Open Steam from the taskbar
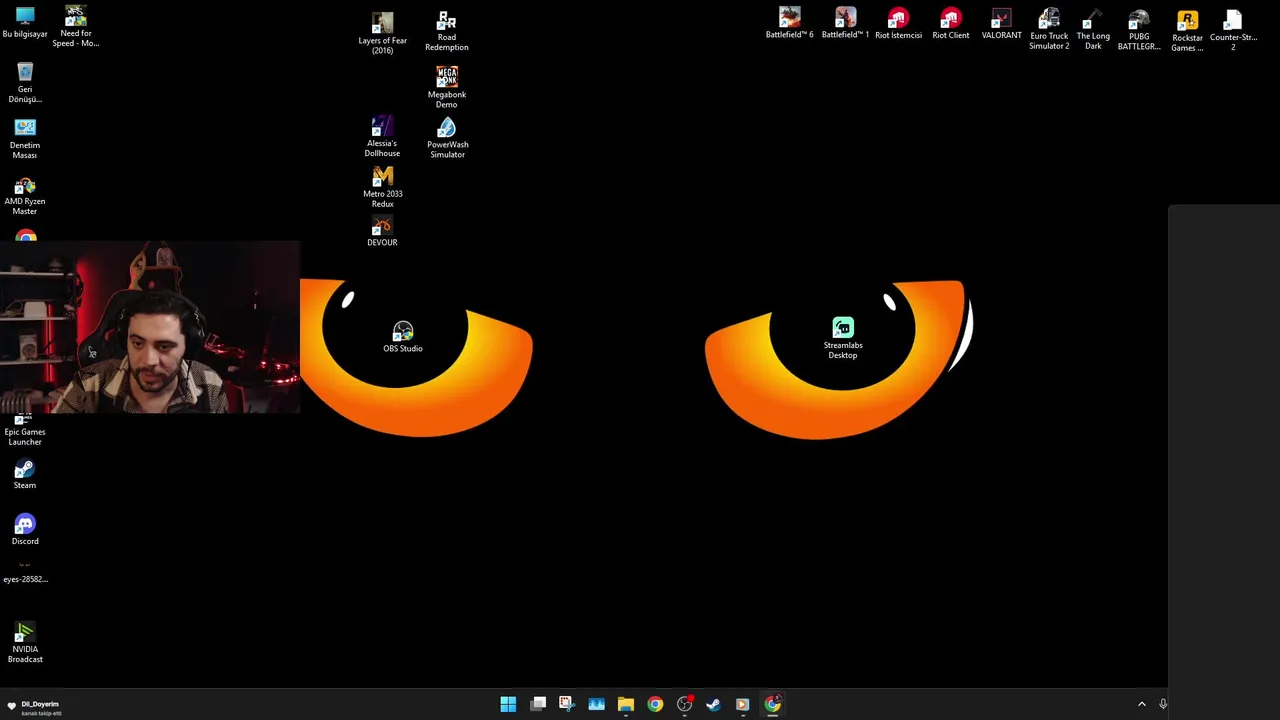 (713, 704)
